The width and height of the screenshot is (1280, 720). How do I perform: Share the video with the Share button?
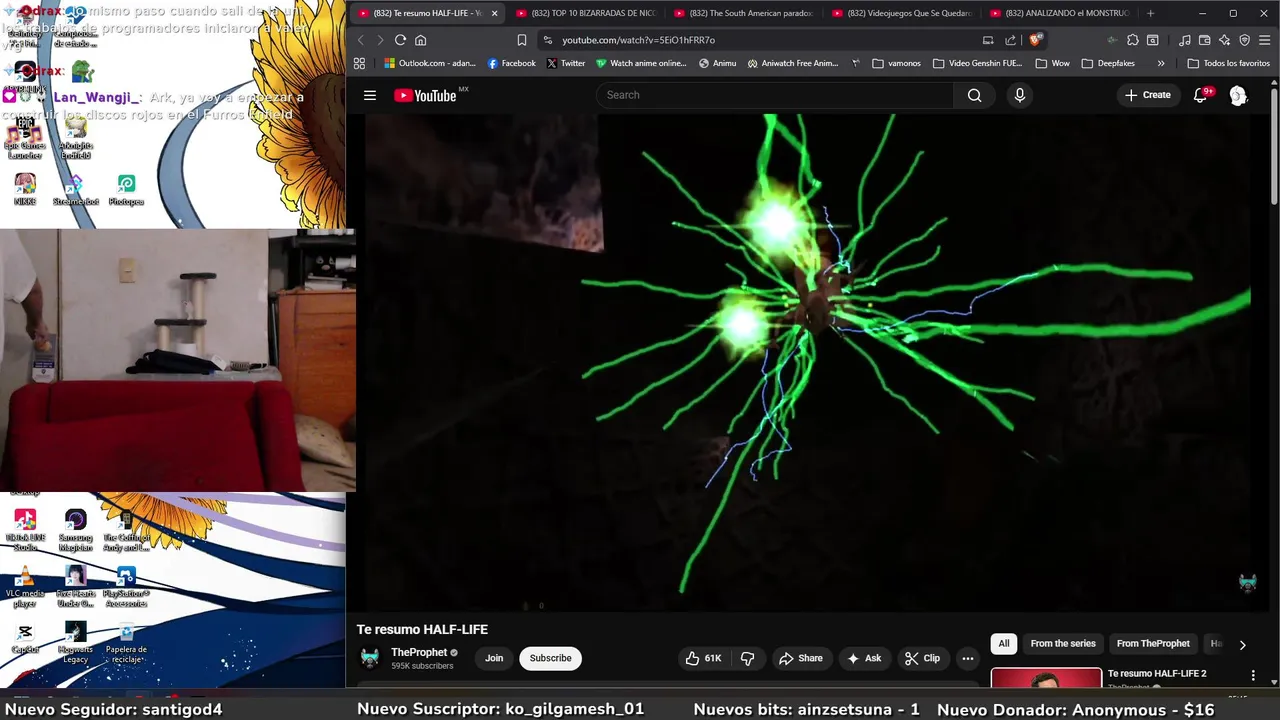click(x=800, y=658)
